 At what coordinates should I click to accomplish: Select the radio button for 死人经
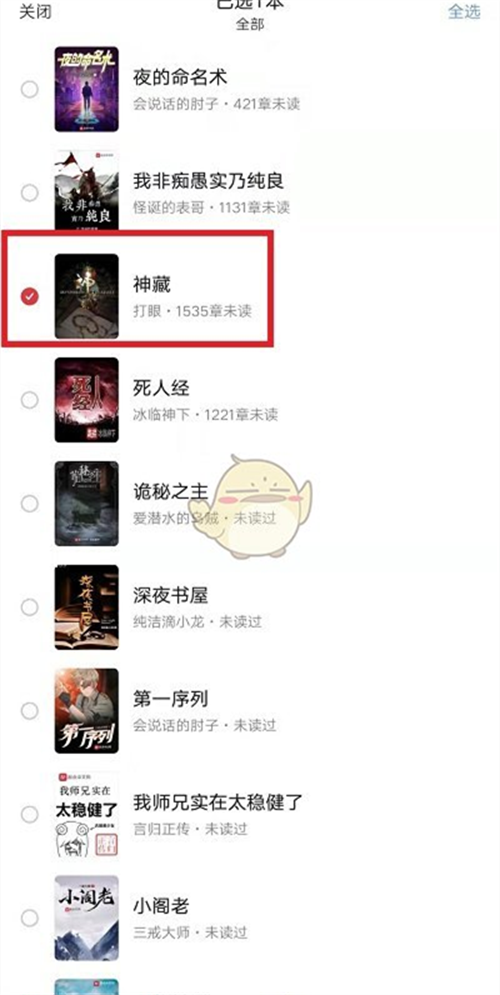(x=30, y=400)
